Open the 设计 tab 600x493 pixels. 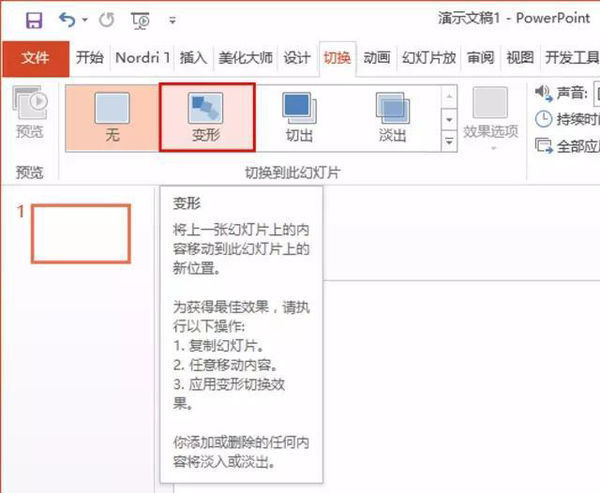[x=297, y=58]
